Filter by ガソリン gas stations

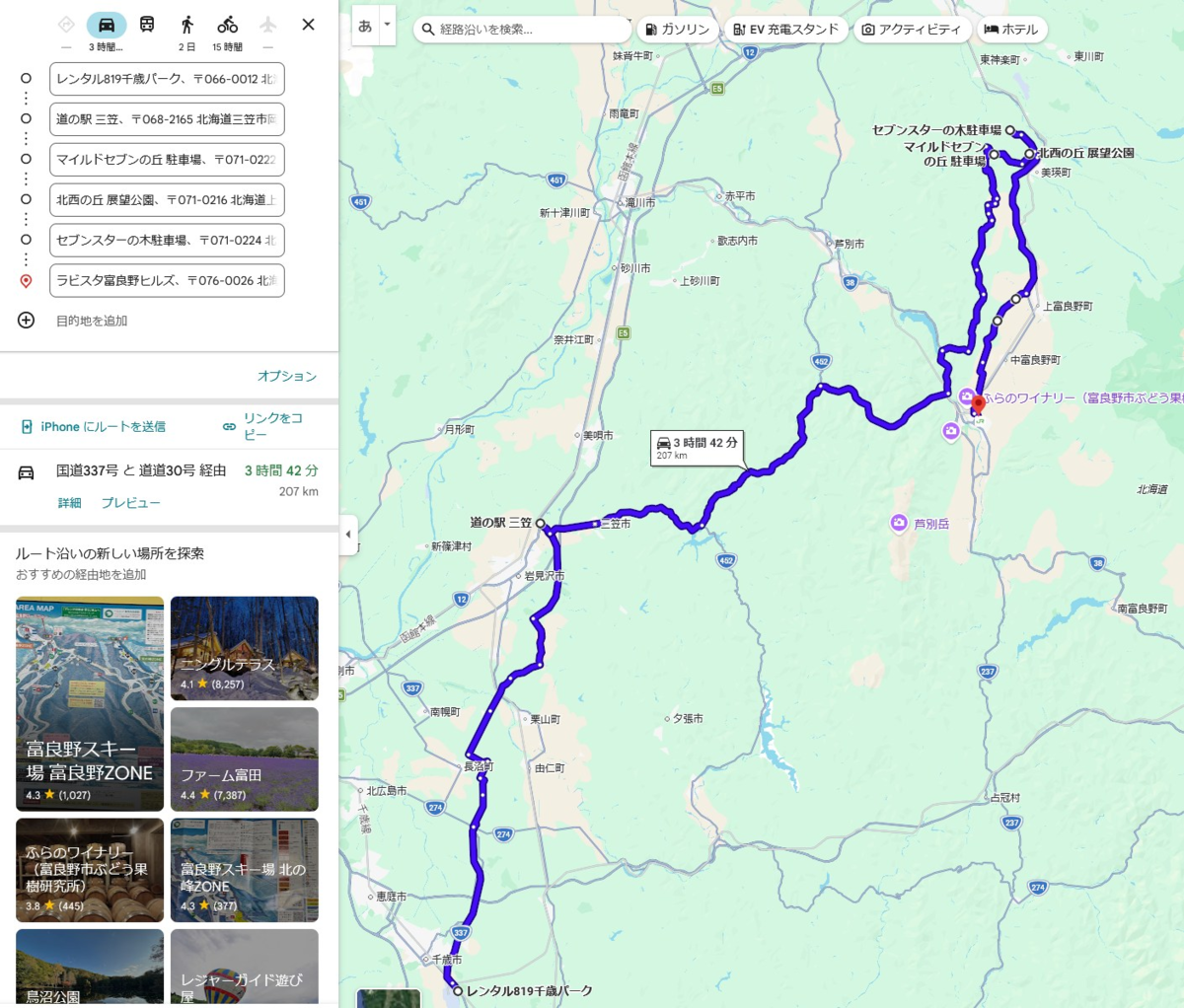pos(677,30)
